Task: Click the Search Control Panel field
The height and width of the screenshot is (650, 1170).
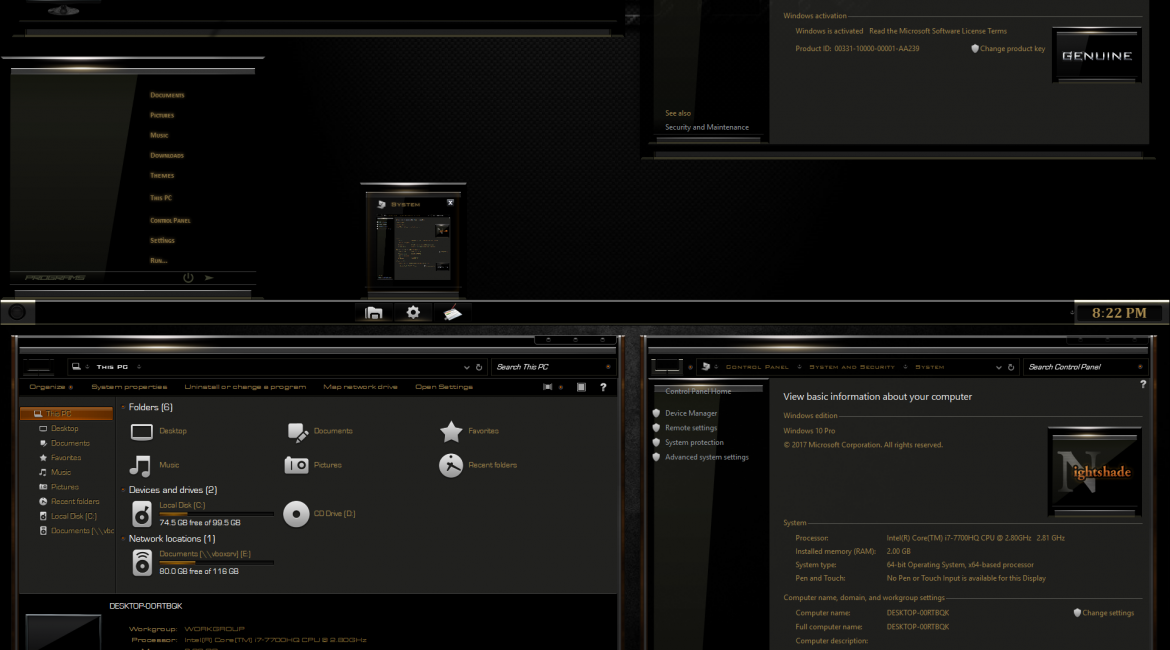Action: (x=1085, y=367)
